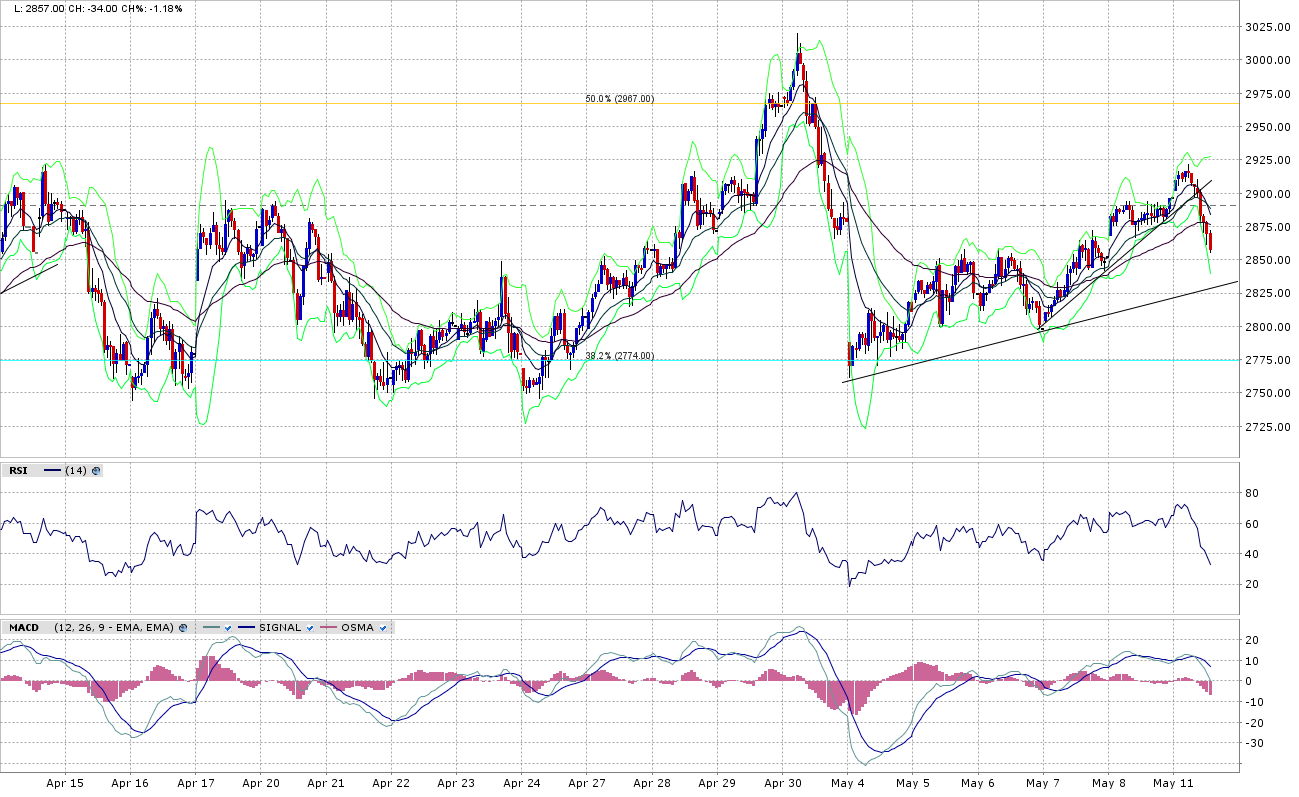This screenshot has height=797, width=1299.
Task: Click the OSMA pink line color swatch
Action: point(326,628)
